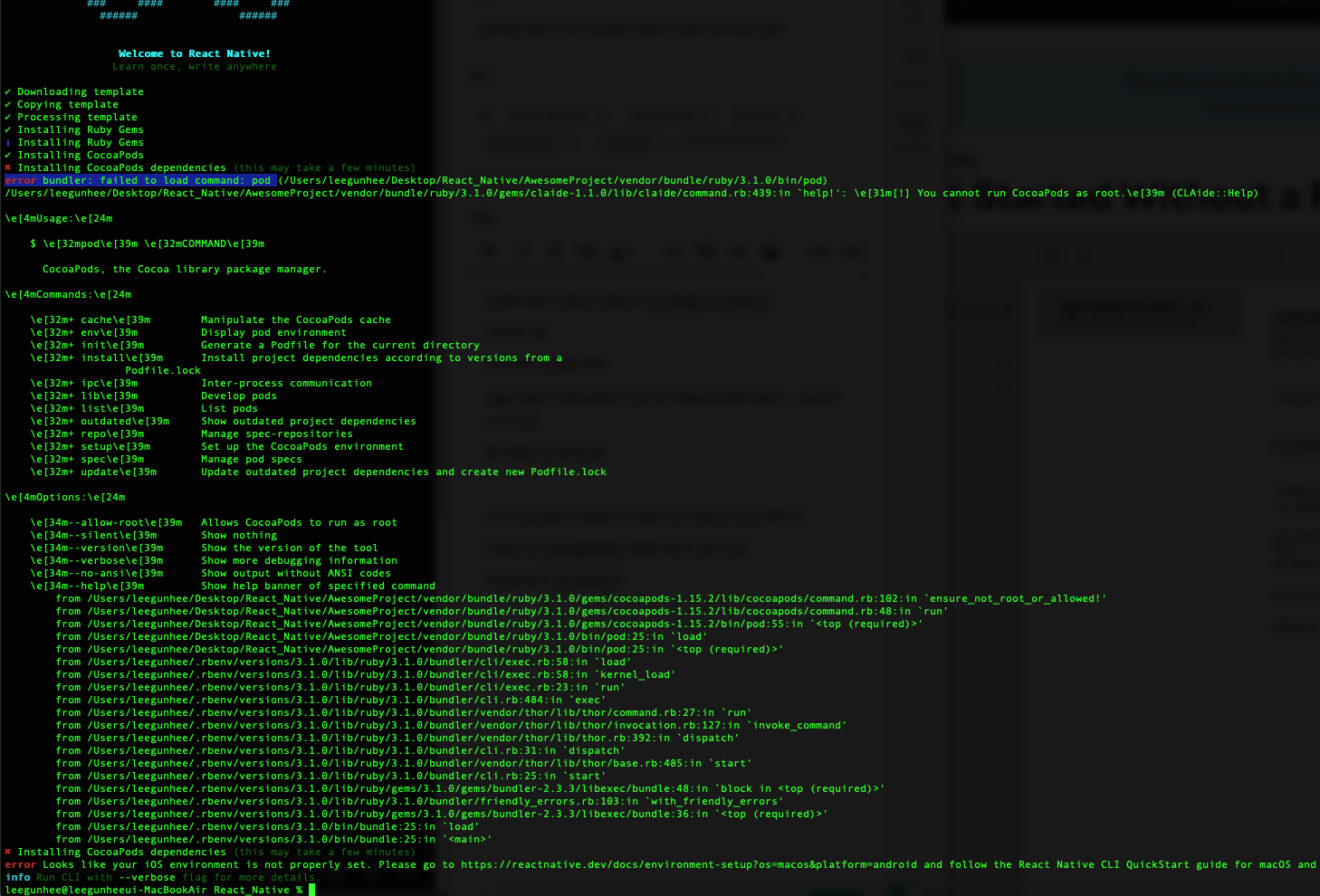This screenshot has width=1320, height=896.
Task: Click 'Show the version of the tool'
Action: [290, 548]
